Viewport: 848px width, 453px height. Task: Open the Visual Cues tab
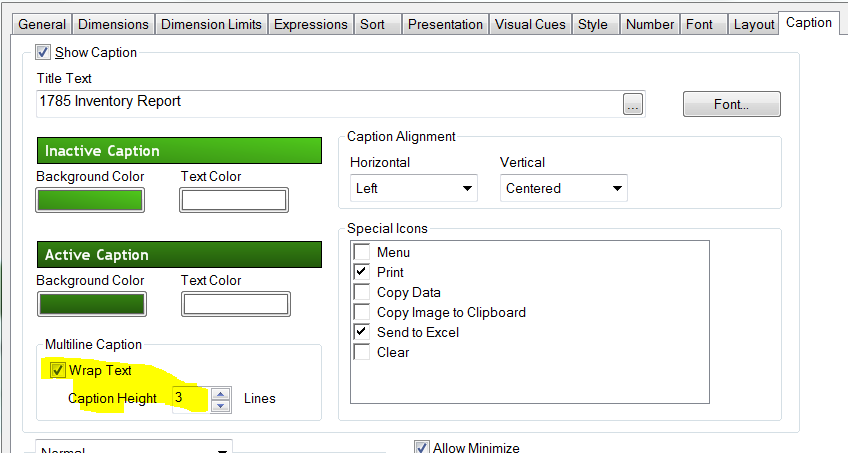click(530, 24)
